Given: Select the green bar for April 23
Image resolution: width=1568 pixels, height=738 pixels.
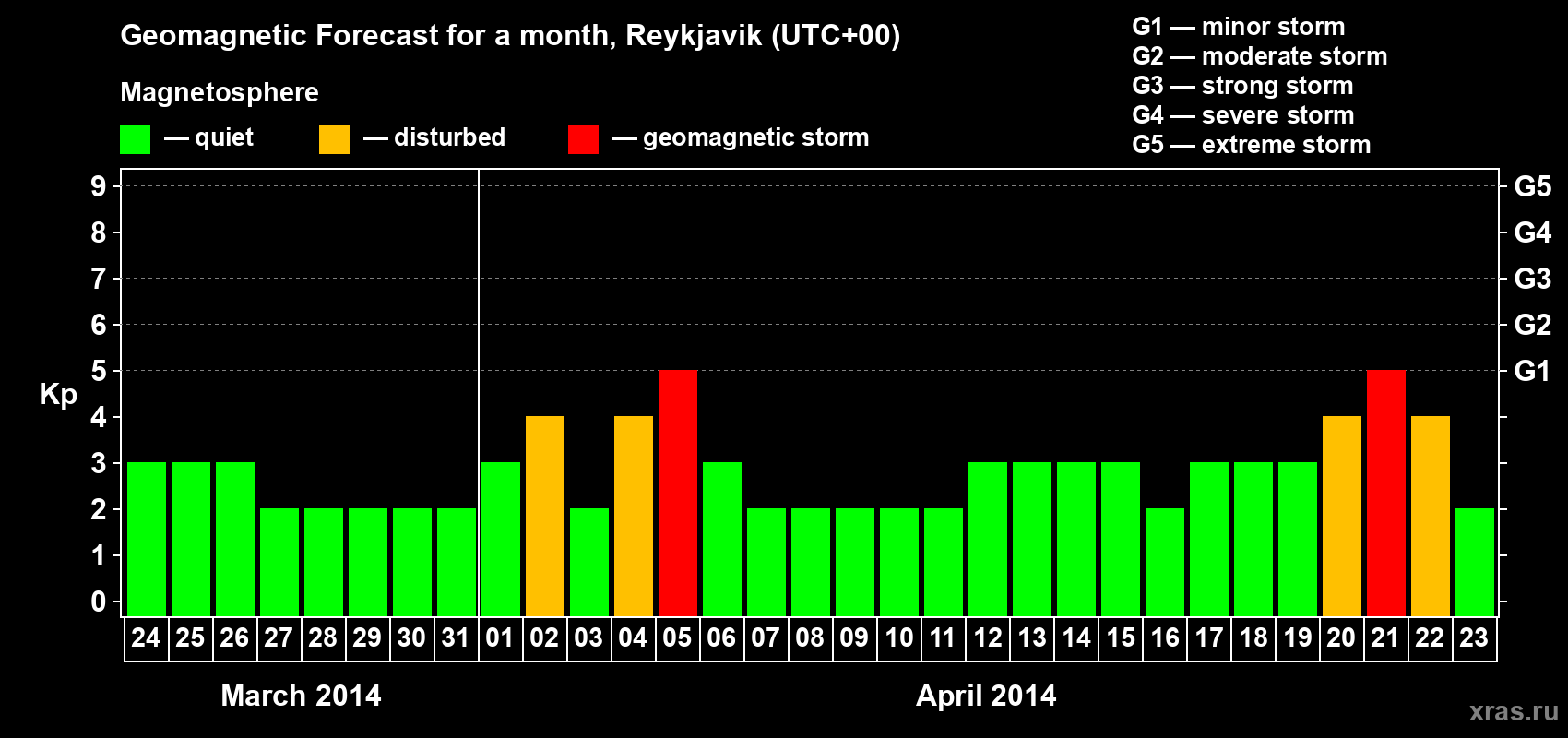Looking at the screenshot, I should (1475, 562).
